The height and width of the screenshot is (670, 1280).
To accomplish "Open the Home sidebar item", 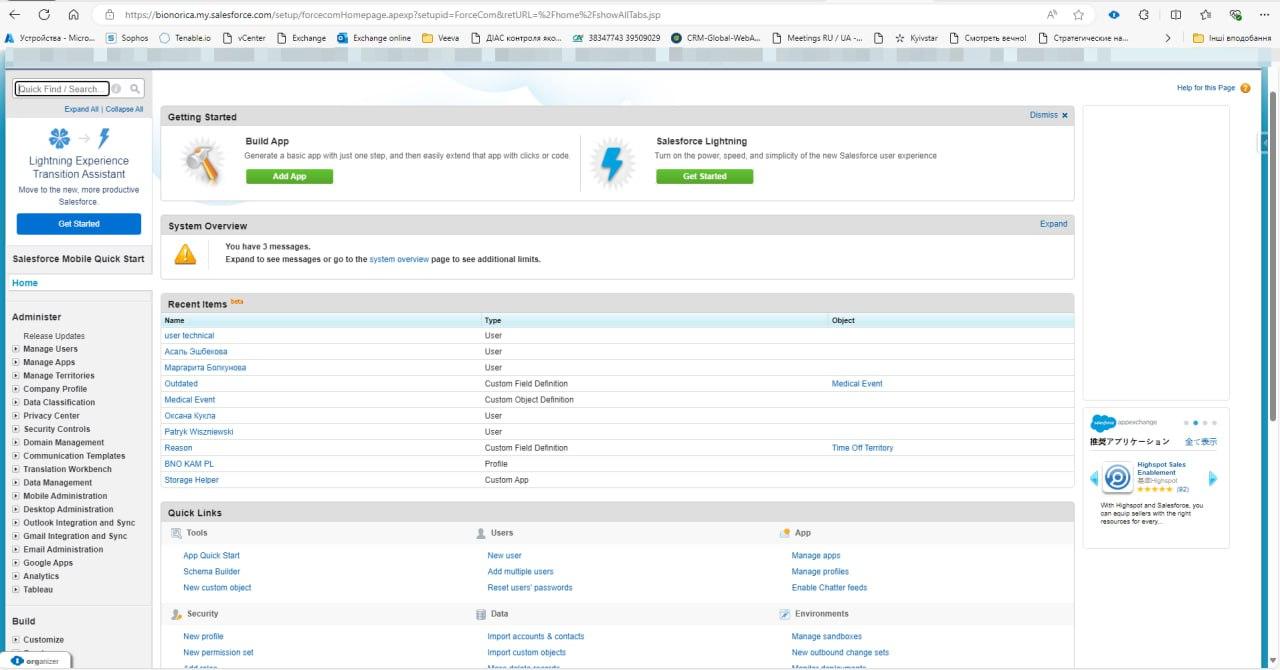I will point(25,283).
